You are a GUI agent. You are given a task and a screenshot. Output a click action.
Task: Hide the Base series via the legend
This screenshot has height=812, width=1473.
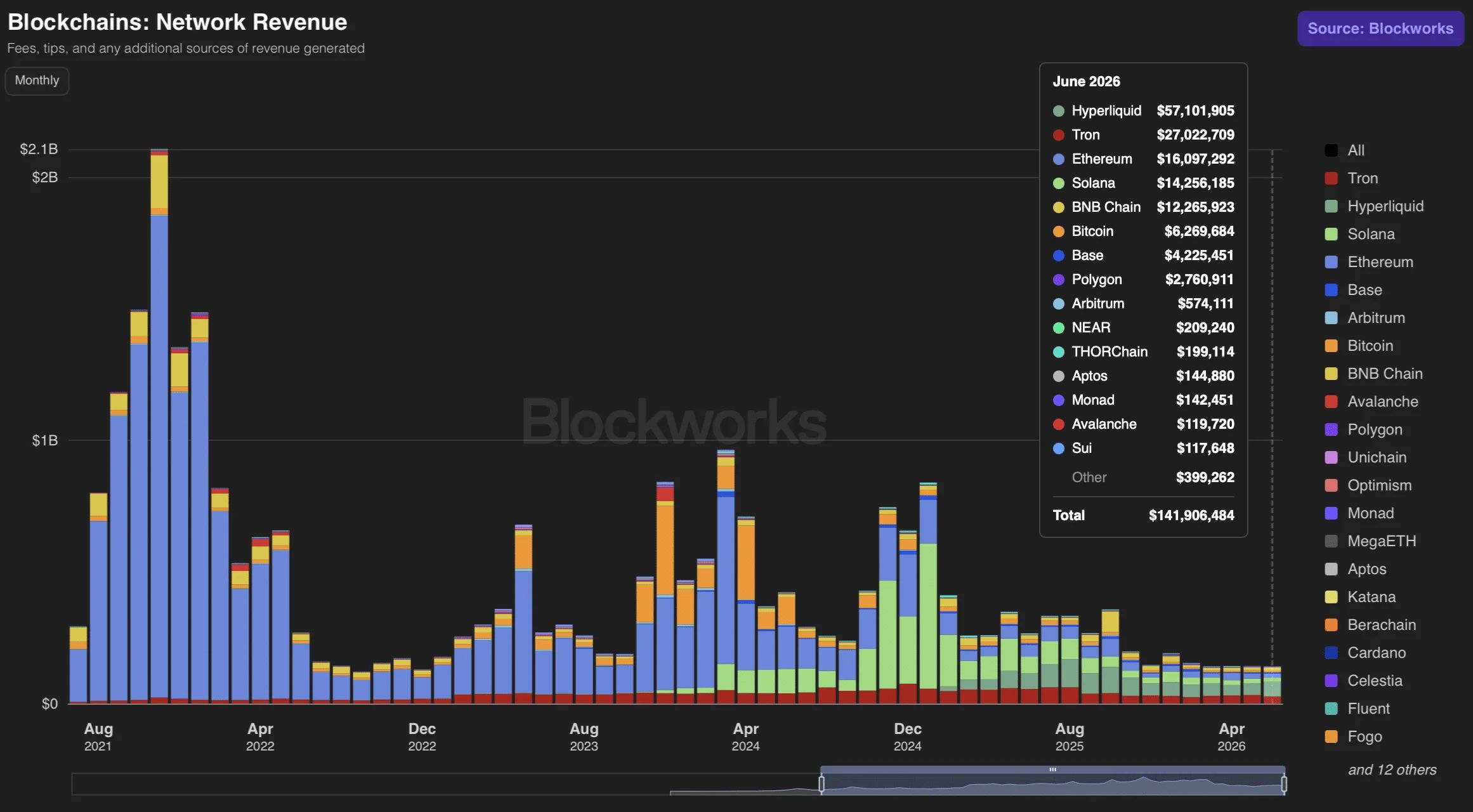point(1354,290)
